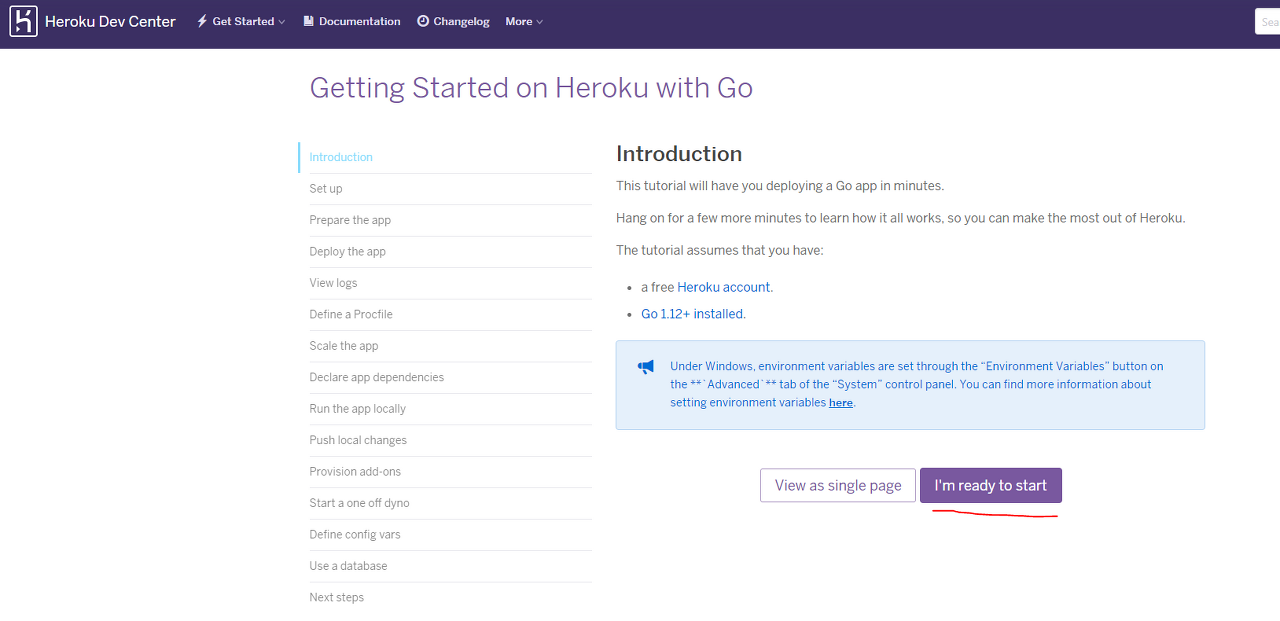Click the I'm ready to start button
This screenshot has height=621, width=1280.
point(991,485)
